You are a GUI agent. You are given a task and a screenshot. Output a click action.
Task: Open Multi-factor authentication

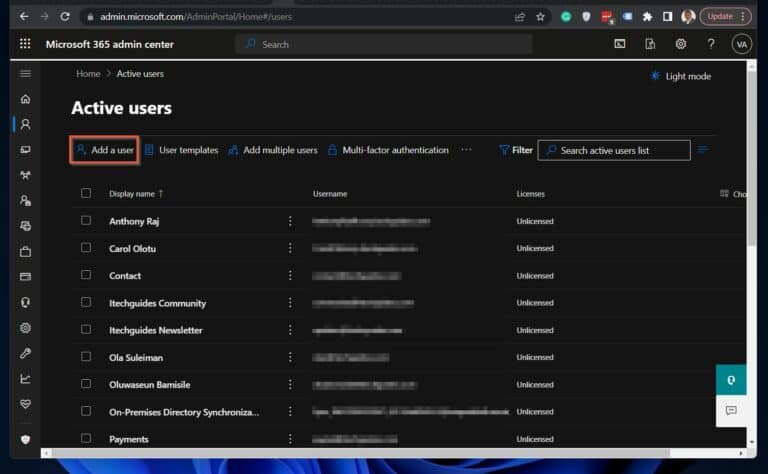pos(388,150)
